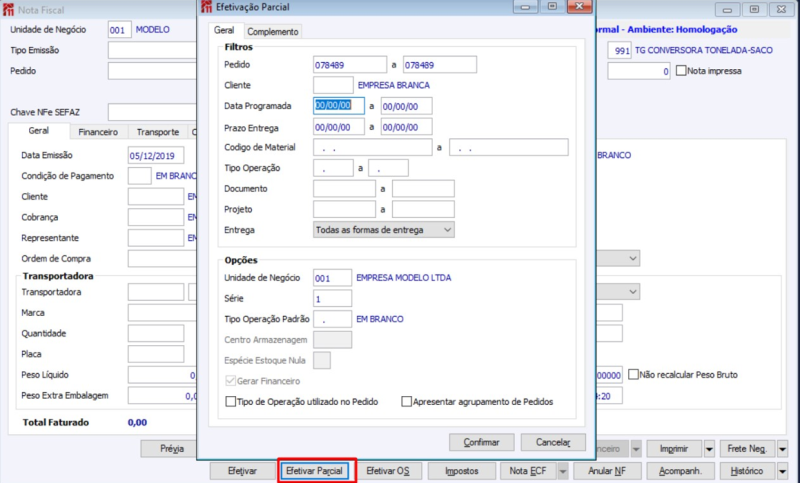Click the Confirmar button
The height and width of the screenshot is (483, 800).
[x=482, y=442]
